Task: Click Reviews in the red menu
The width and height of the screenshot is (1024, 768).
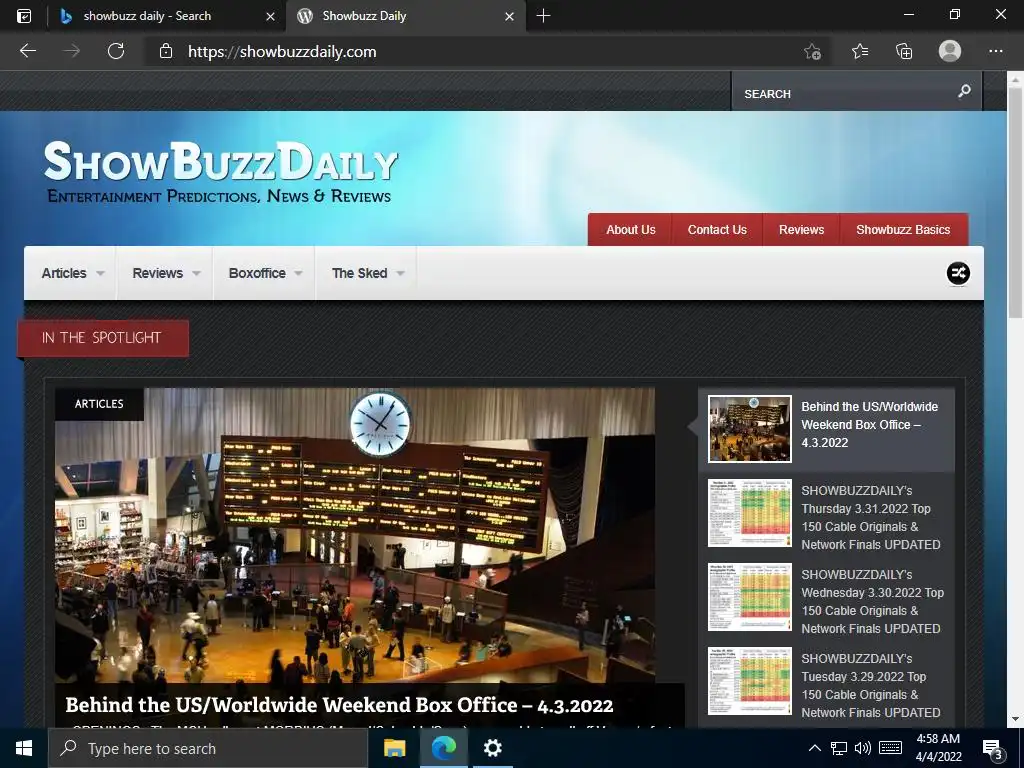Action: [801, 230]
